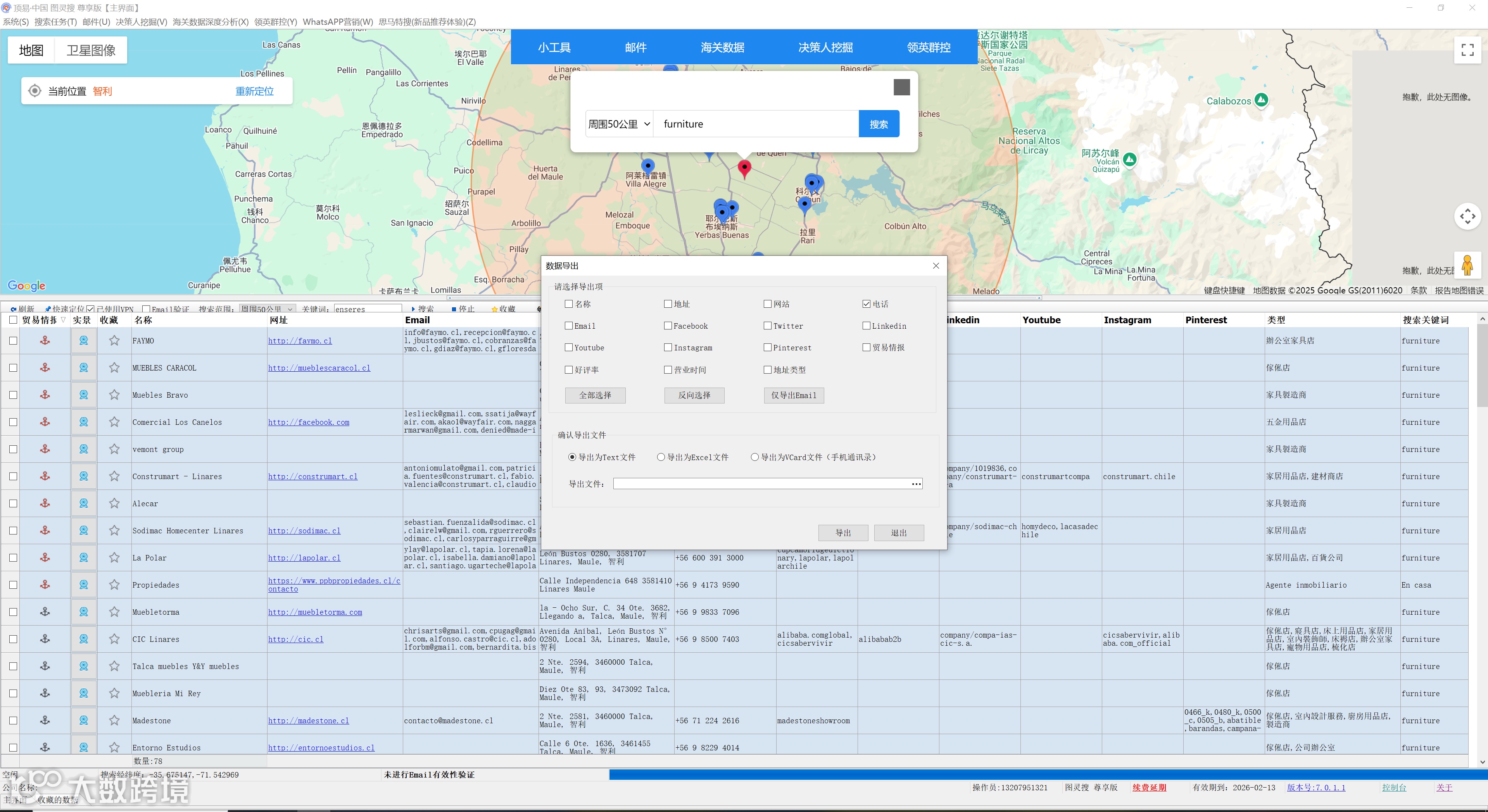Image resolution: width=1488 pixels, height=812 pixels.
Task: Open the toolbar search range combo box
Action: tap(267, 309)
